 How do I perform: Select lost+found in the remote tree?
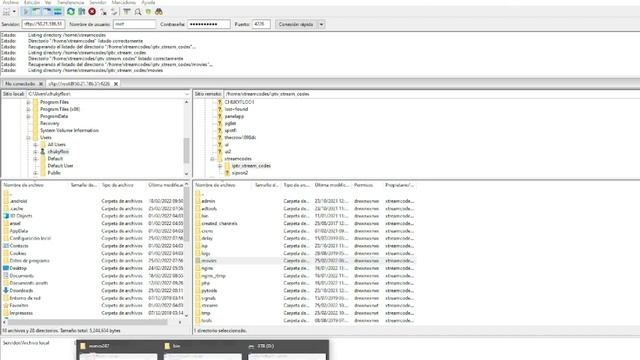click(236, 109)
